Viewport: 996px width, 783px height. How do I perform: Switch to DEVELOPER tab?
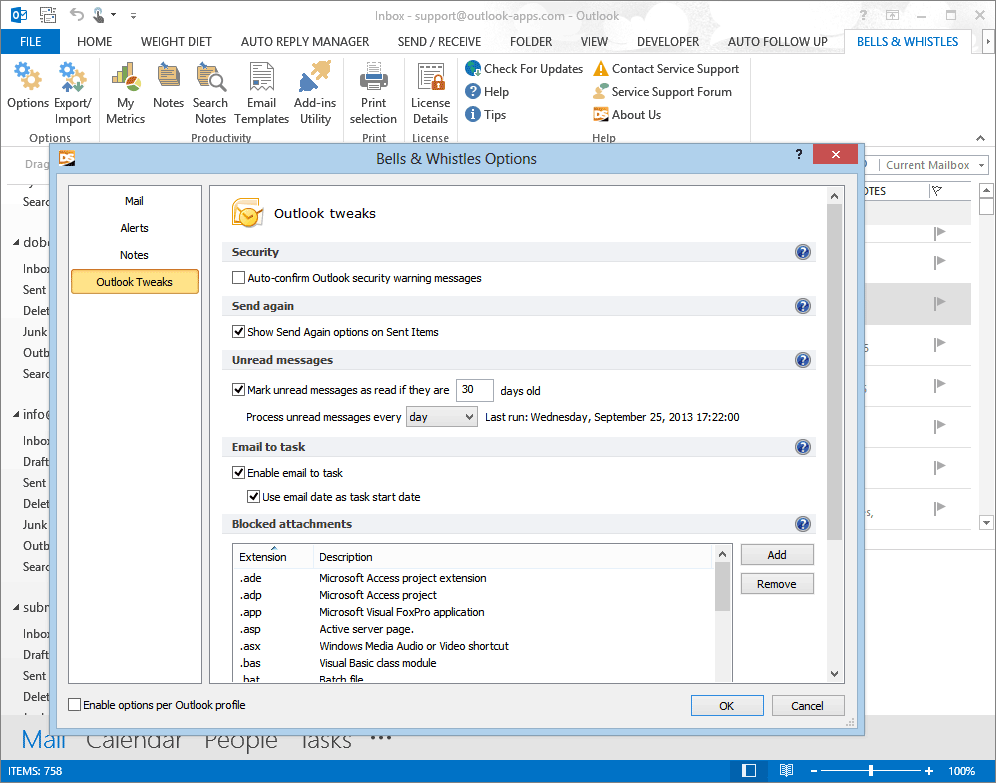[668, 42]
